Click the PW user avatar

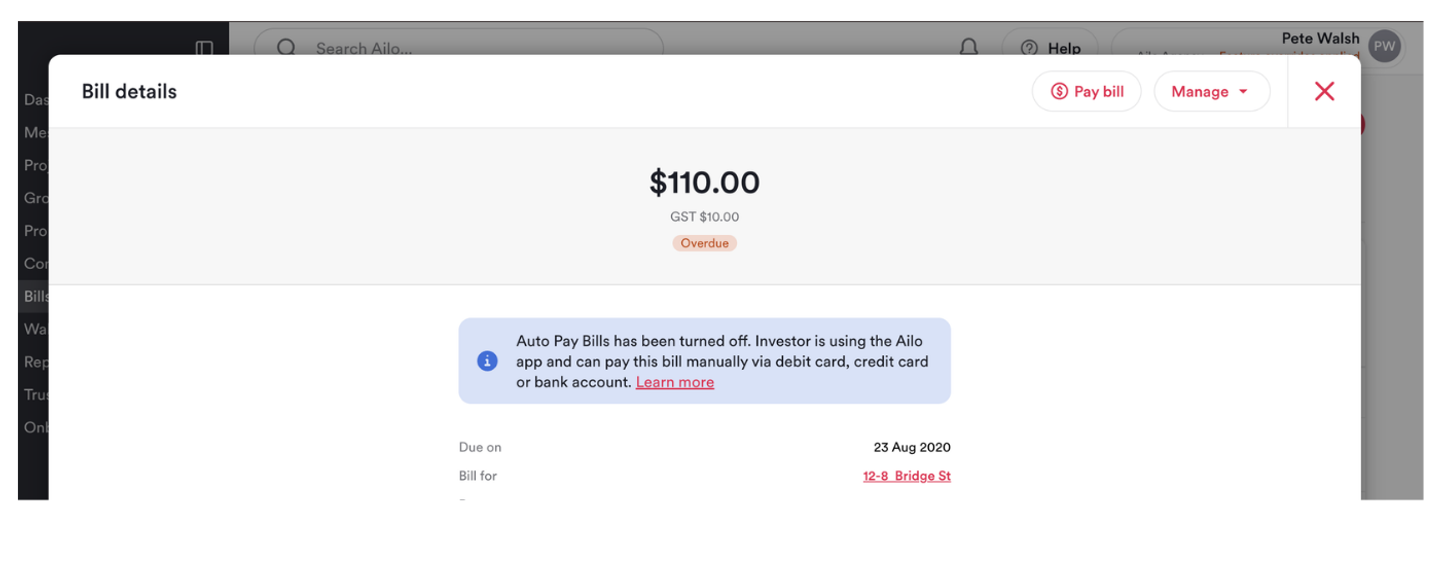click(x=1384, y=46)
